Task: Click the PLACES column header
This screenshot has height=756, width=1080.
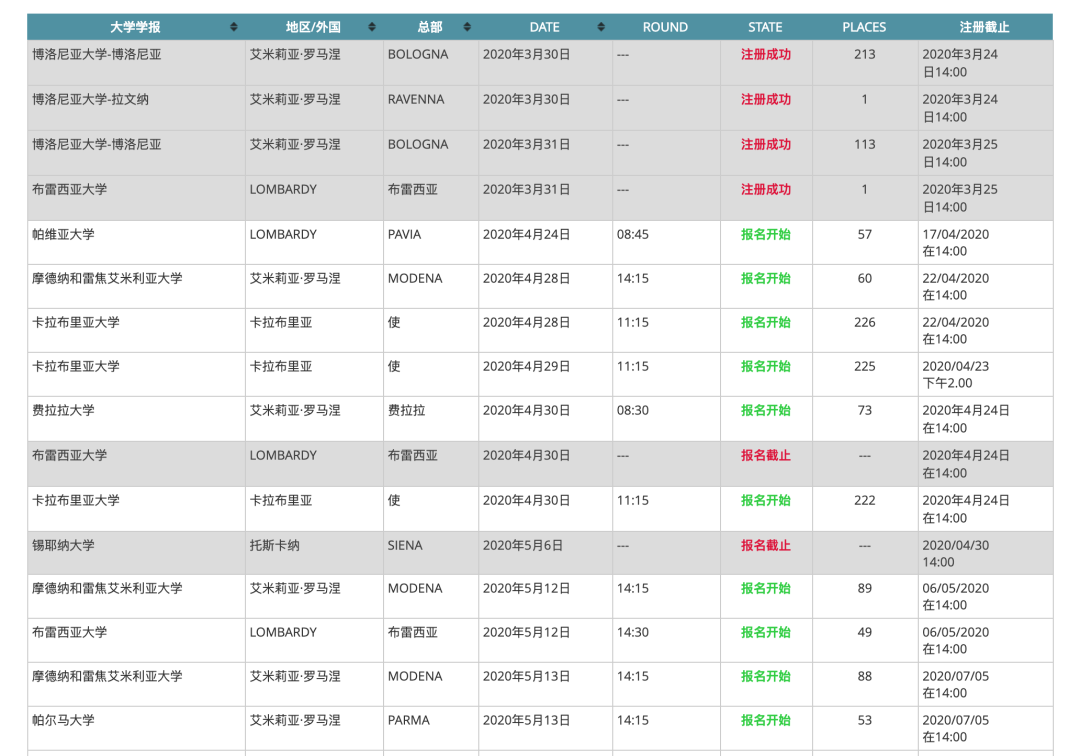Action: (864, 27)
